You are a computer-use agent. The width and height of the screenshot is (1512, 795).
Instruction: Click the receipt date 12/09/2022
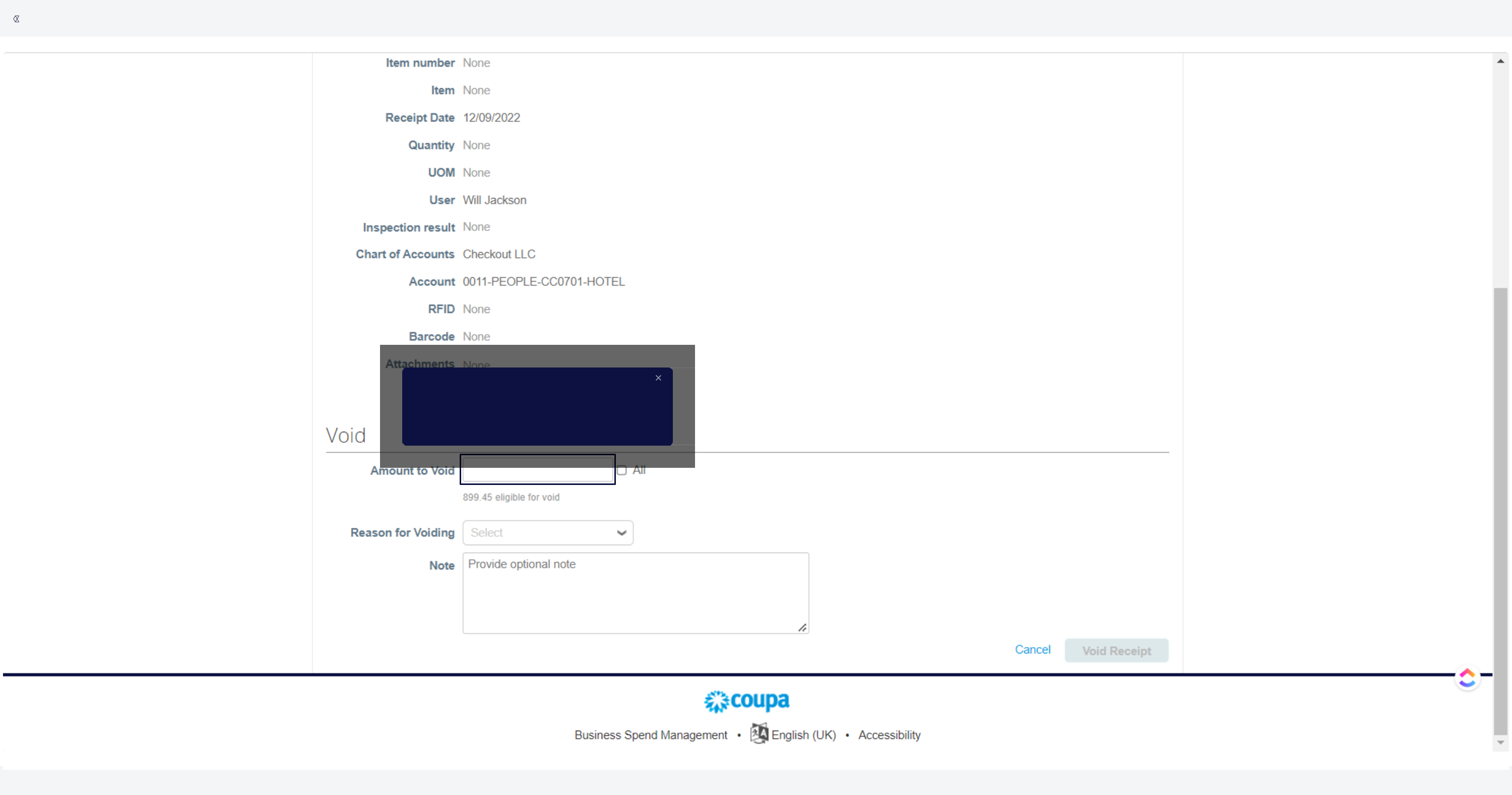(x=491, y=118)
